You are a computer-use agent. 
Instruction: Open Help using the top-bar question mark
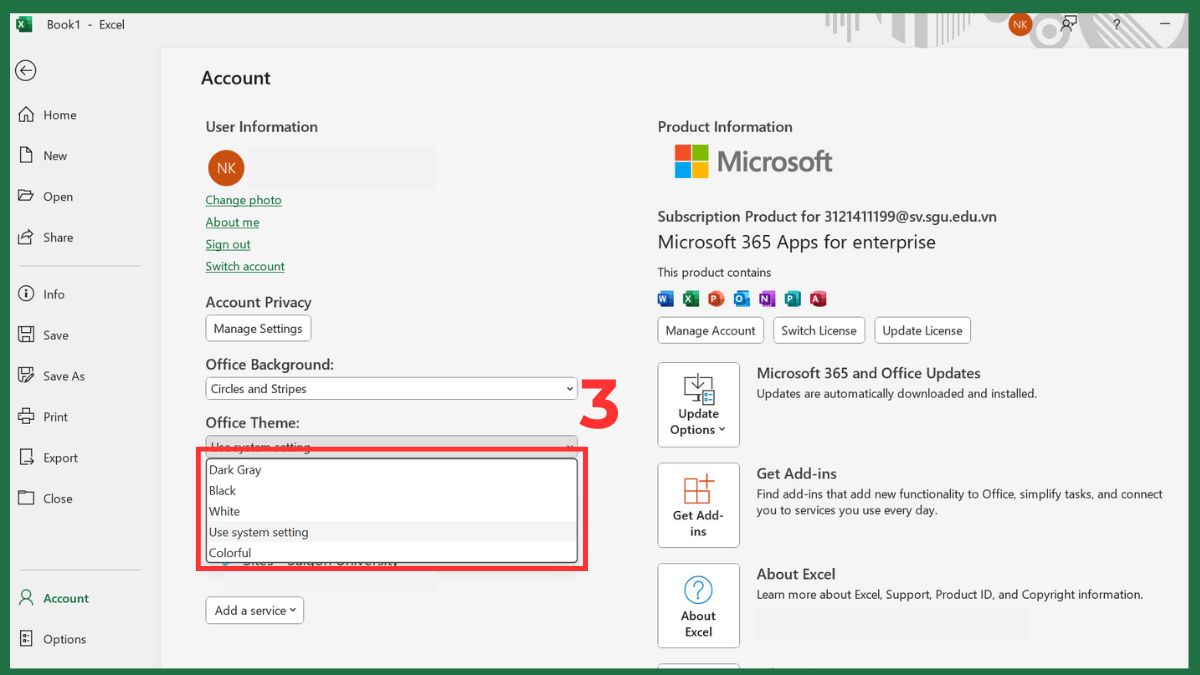pyautogui.click(x=1116, y=24)
